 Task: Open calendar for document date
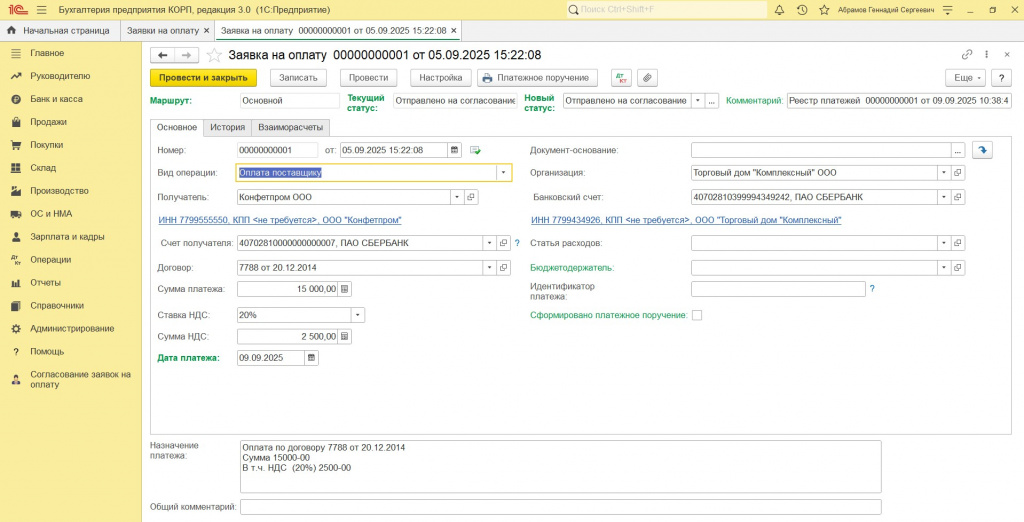pyautogui.click(x=455, y=150)
